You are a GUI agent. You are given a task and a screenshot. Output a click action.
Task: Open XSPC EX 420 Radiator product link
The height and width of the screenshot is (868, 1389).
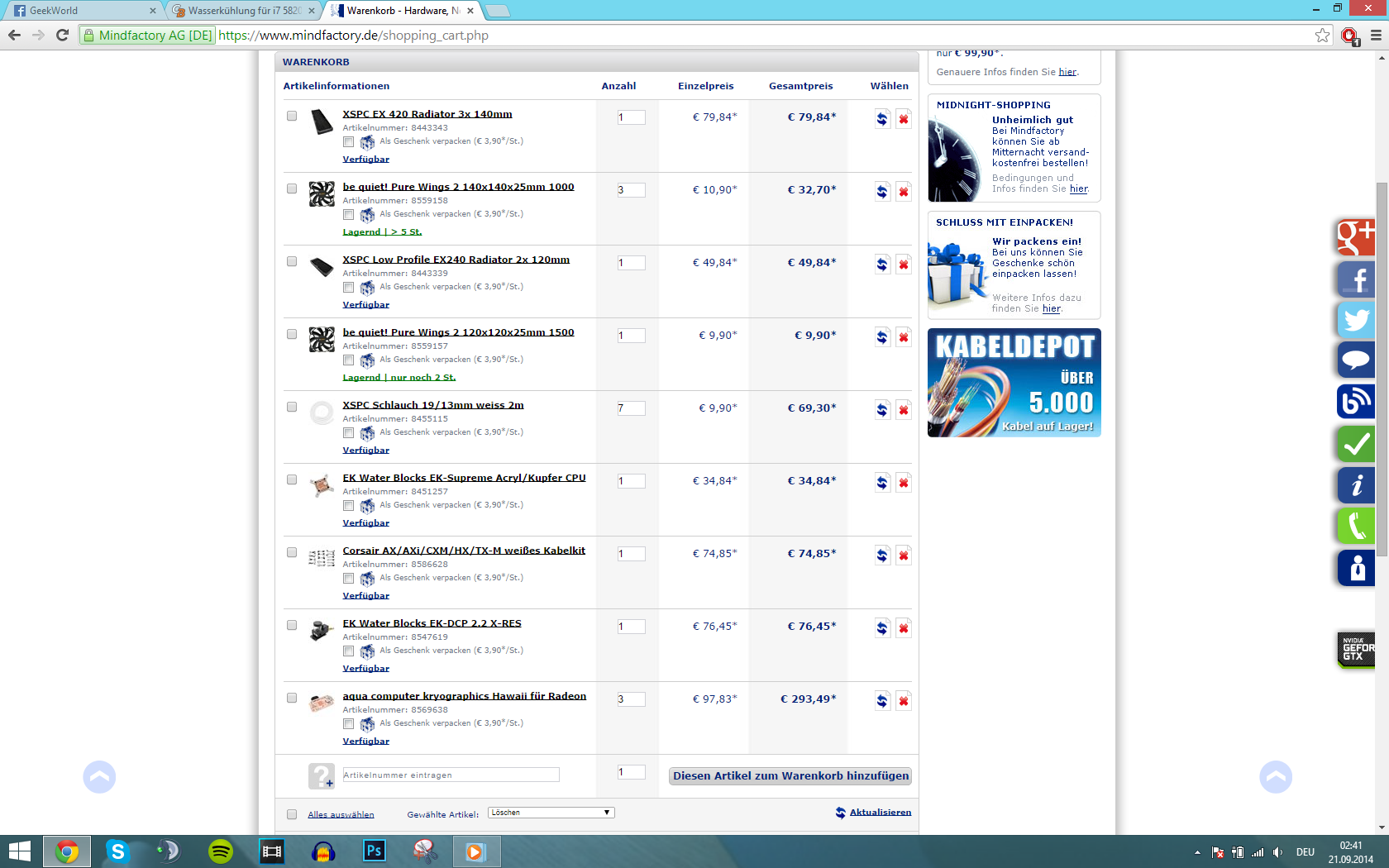coord(427,114)
